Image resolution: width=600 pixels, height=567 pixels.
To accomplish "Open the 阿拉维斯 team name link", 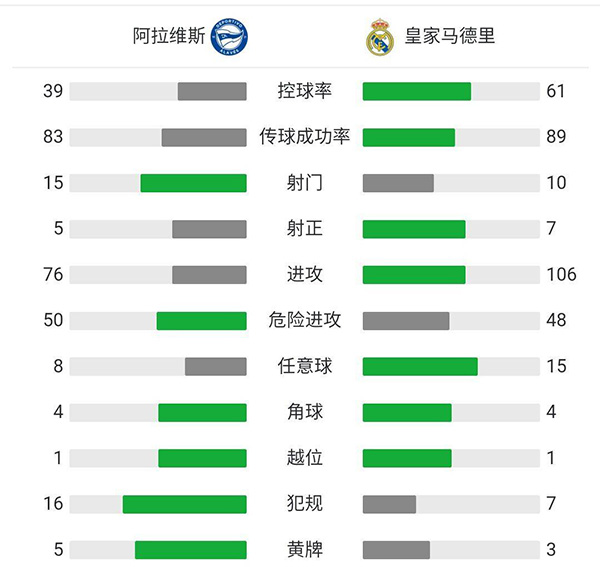I will click(169, 37).
